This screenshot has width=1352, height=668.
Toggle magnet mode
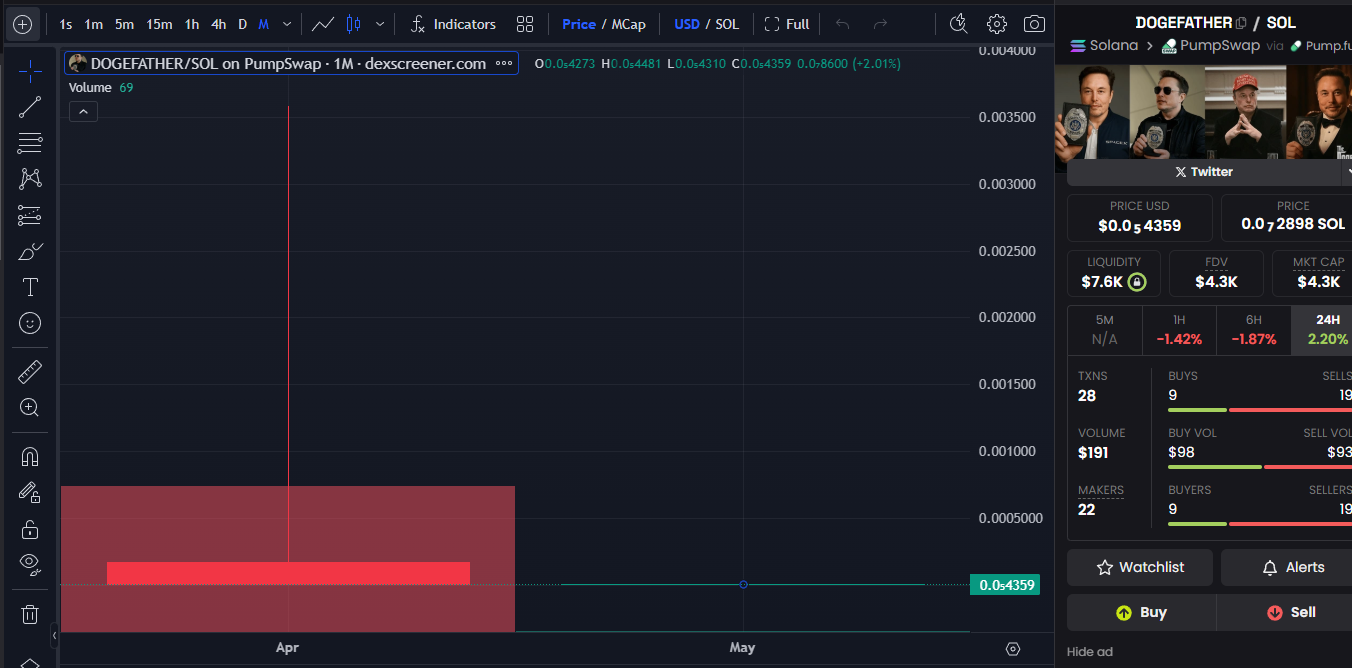(30, 457)
